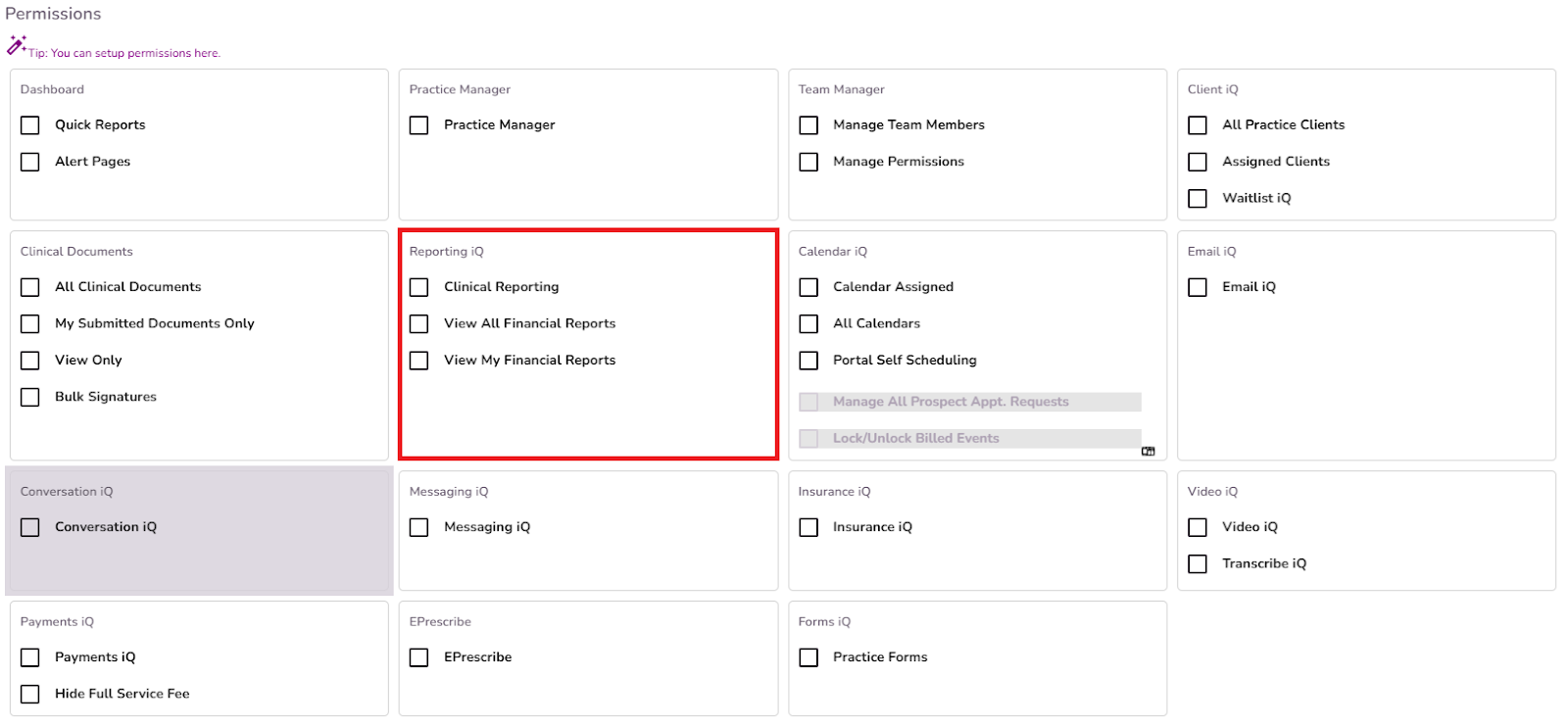Click the 'Transcribe iQ' label text
The image size is (1568, 727).
pos(1264,563)
